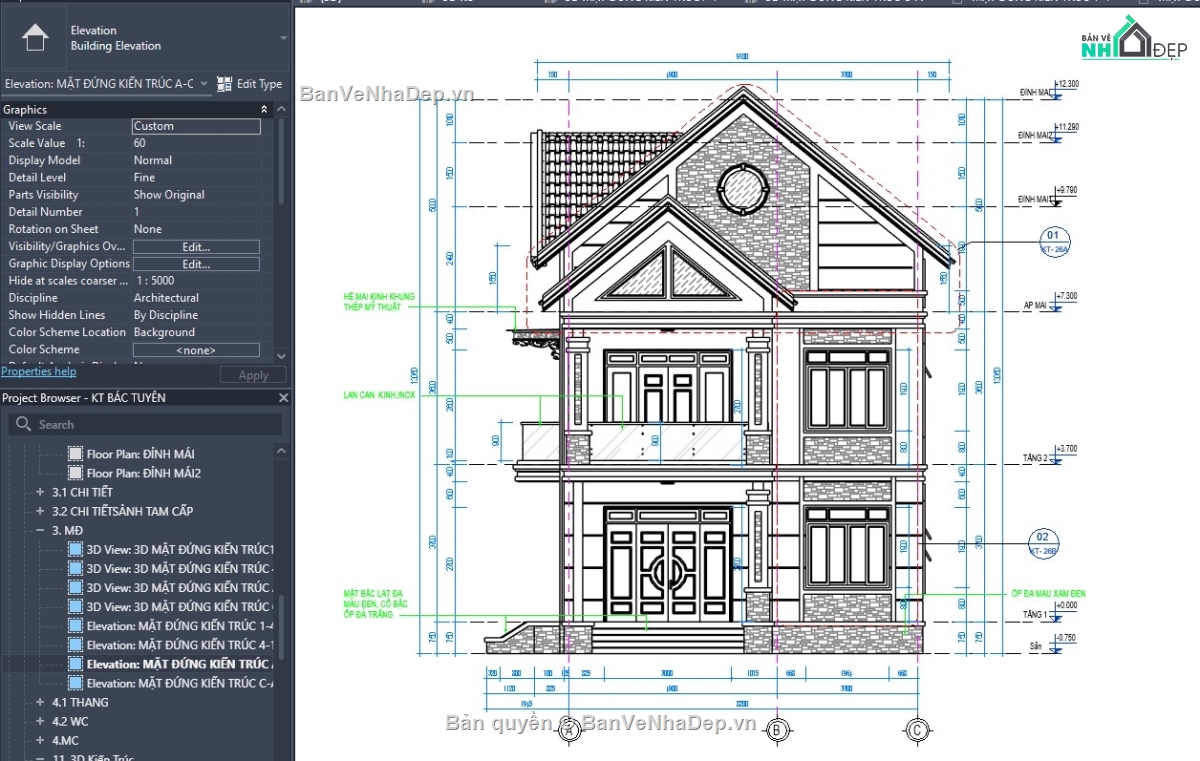Click Rotation on Sheet None value
The height and width of the screenshot is (761, 1200).
coord(196,229)
